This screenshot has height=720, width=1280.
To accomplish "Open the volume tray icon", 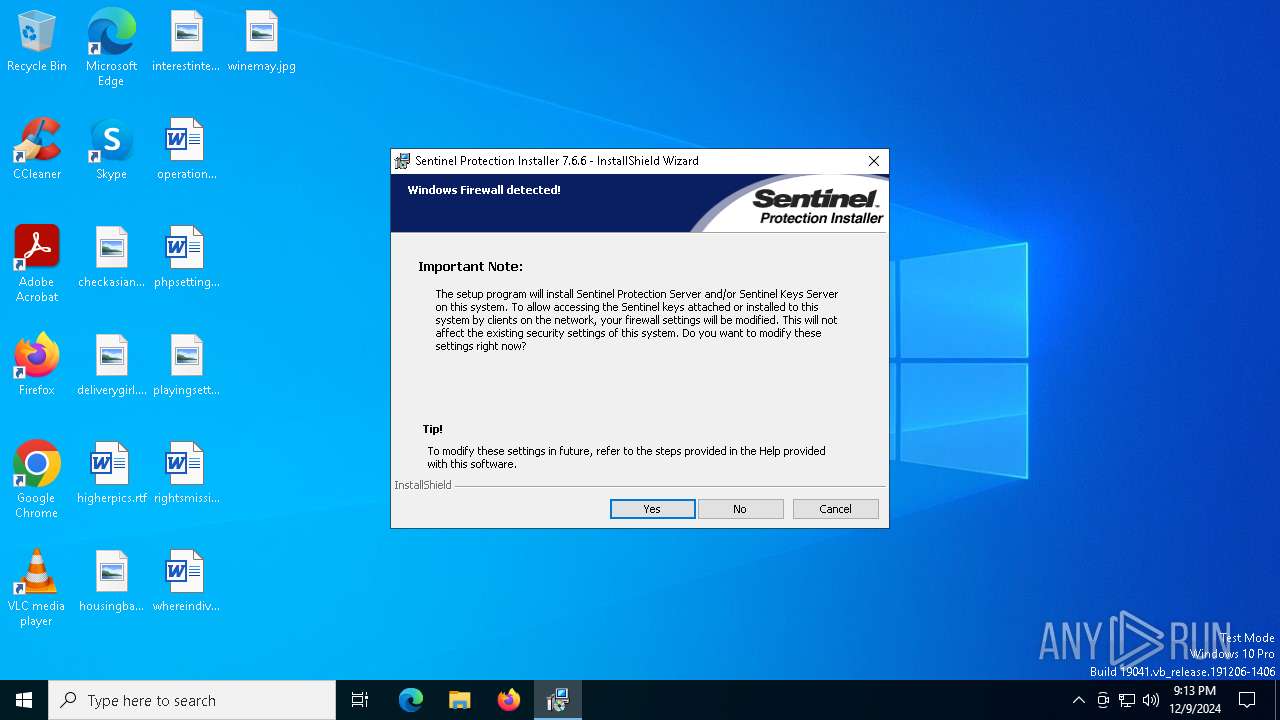I will click(1151, 700).
